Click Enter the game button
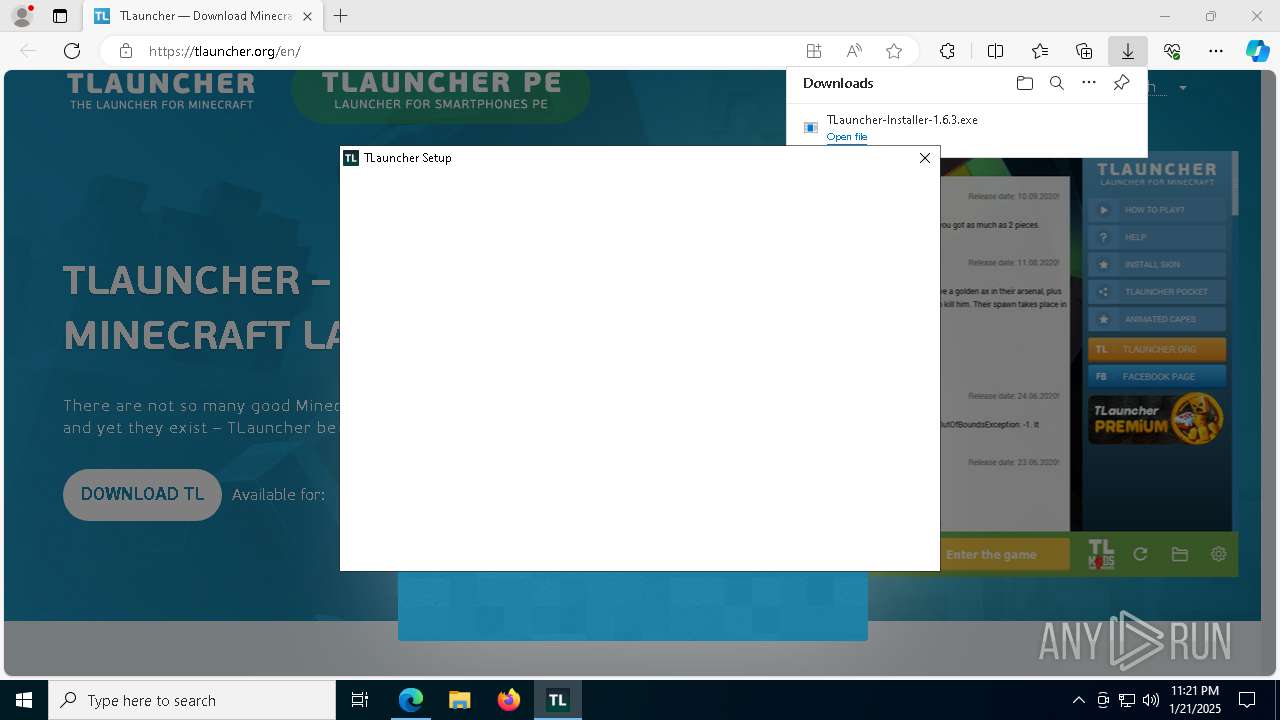1280x720 pixels. pyautogui.click(x=1005, y=554)
